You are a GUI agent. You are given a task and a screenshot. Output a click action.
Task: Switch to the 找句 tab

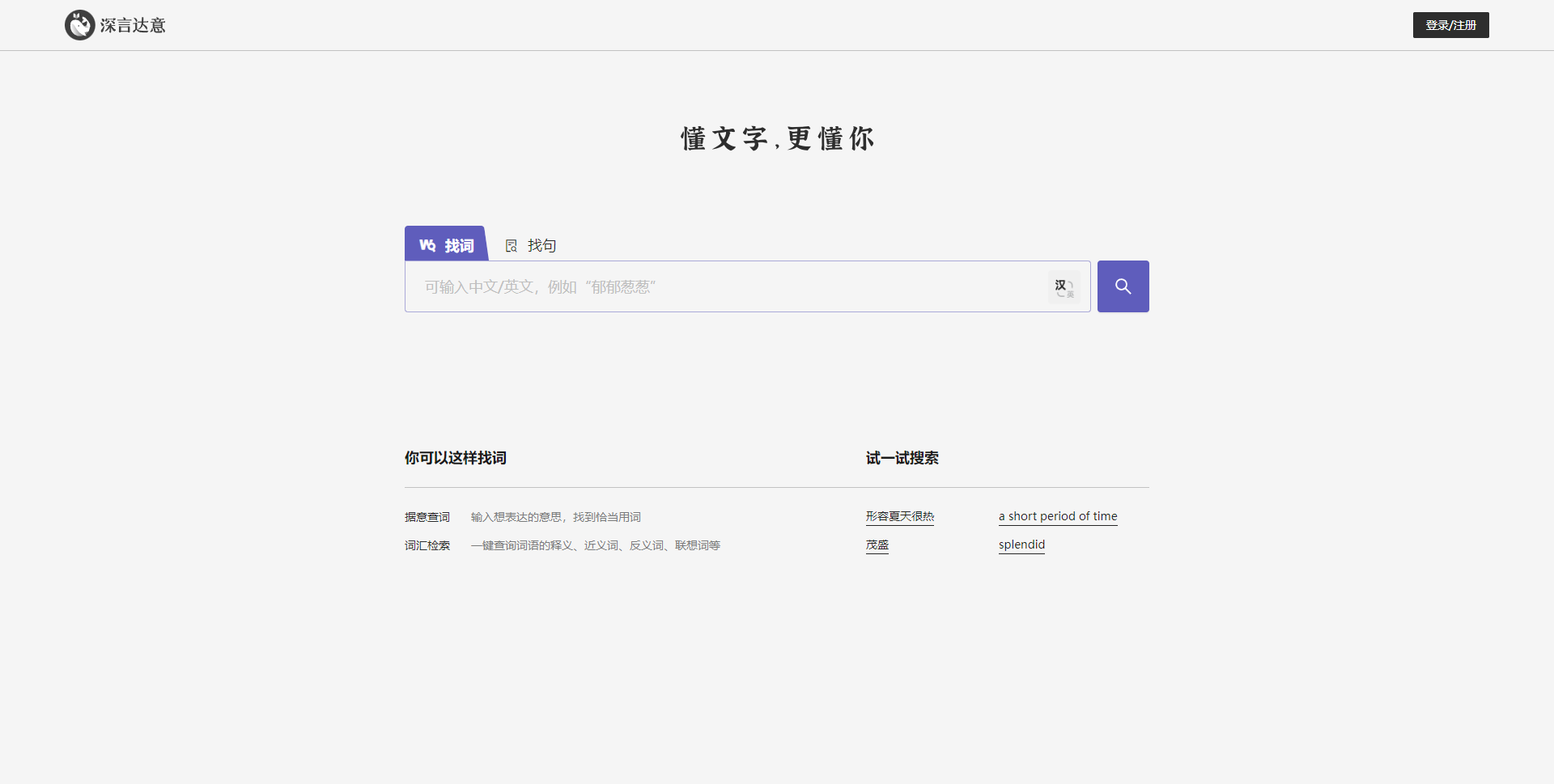541,246
